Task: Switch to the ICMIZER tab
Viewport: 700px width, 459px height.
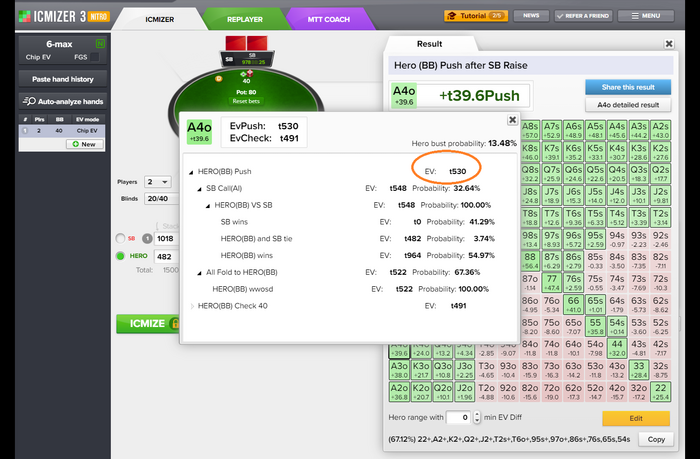Action: coord(159,19)
